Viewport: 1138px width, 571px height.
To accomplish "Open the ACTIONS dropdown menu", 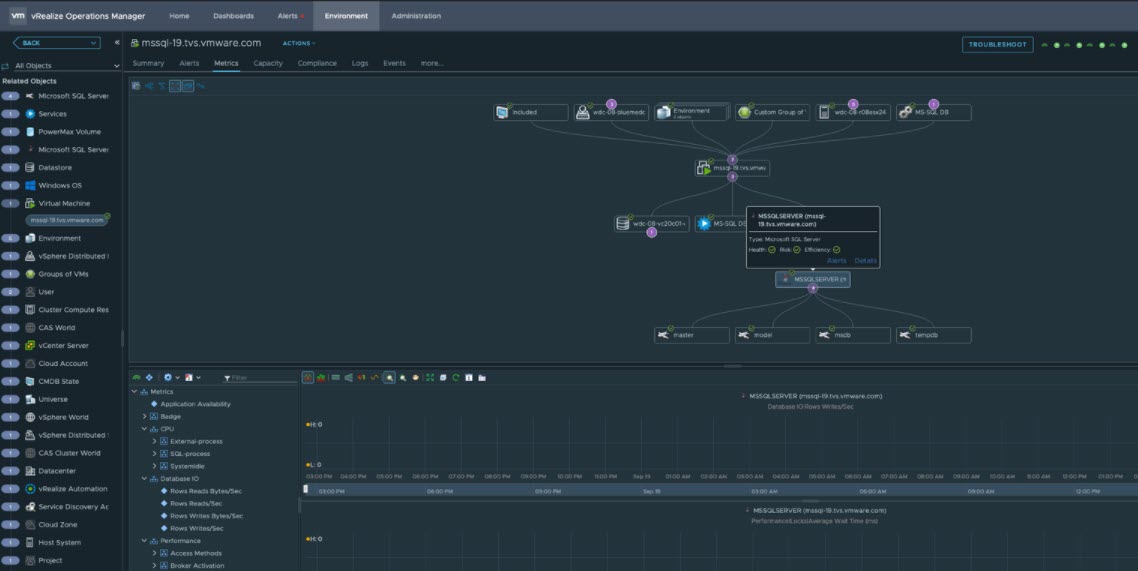I will (299, 44).
